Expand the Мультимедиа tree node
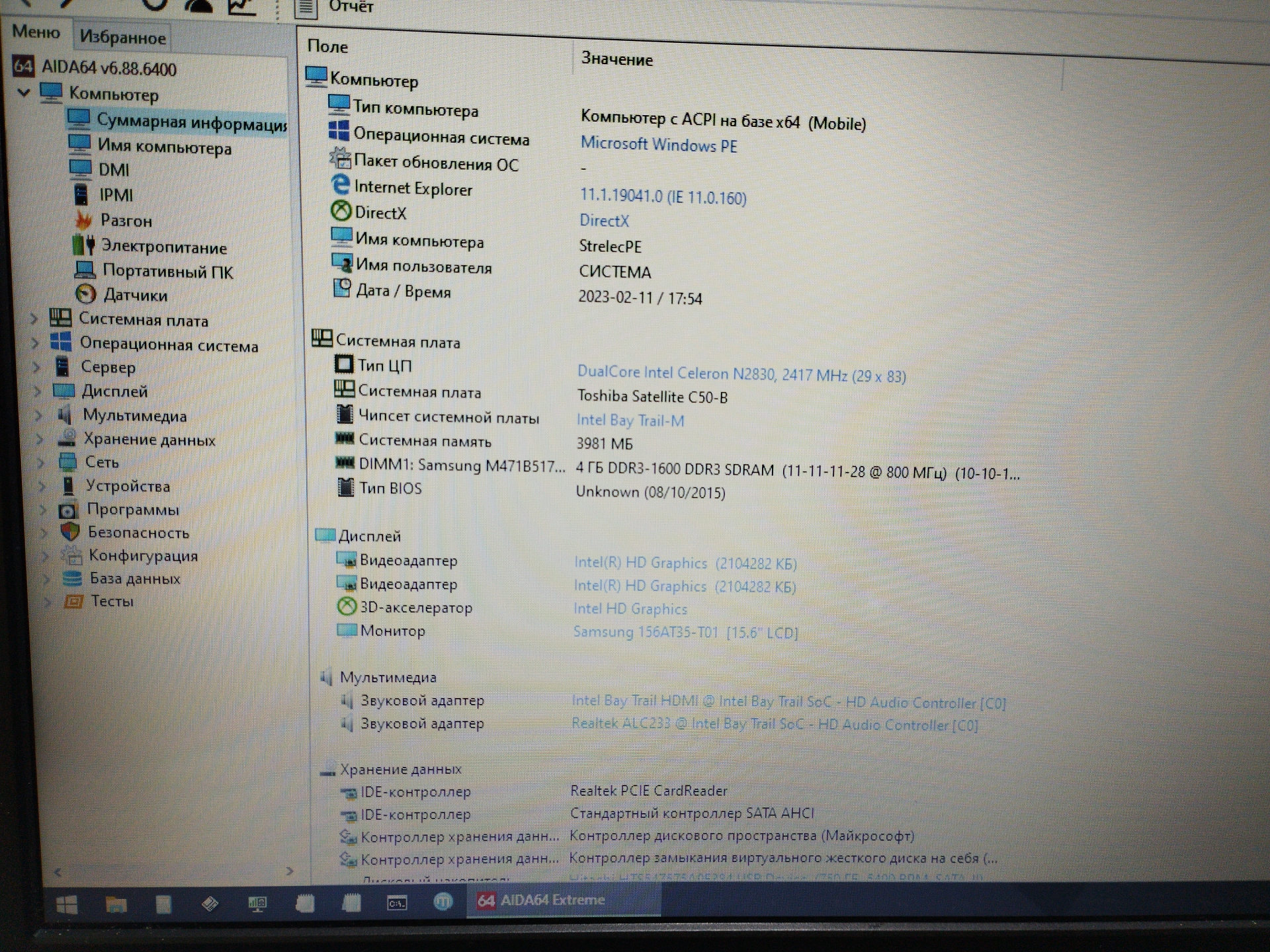 (40, 416)
